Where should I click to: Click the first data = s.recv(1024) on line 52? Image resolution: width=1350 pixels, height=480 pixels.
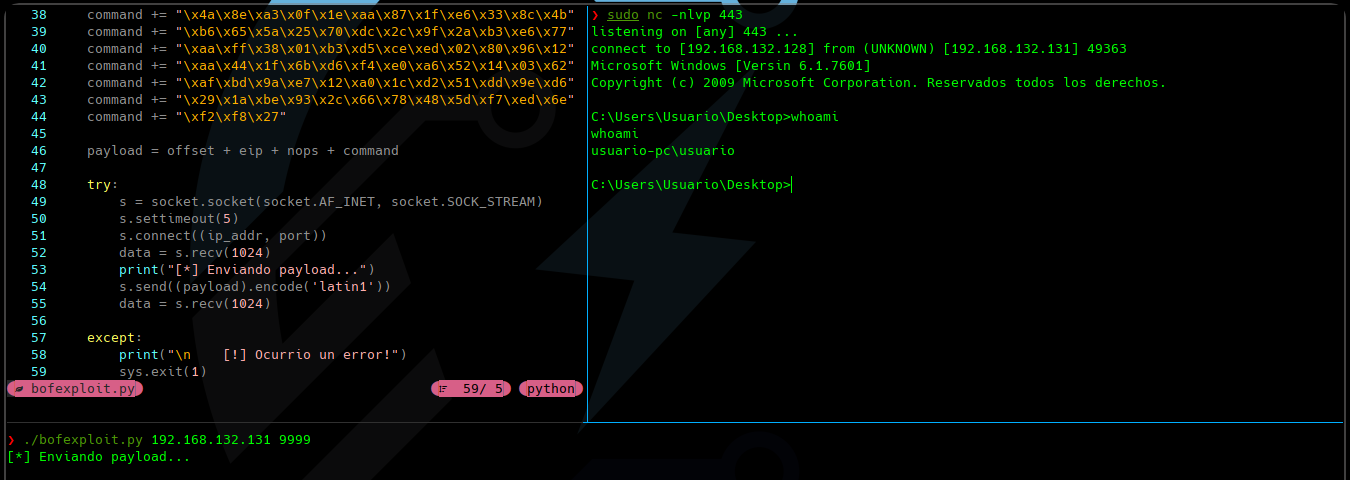point(195,253)
